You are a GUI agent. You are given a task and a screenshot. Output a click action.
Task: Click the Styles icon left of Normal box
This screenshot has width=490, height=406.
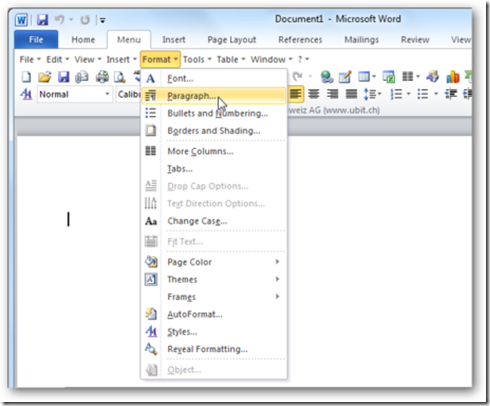click(x=26, y=94)
